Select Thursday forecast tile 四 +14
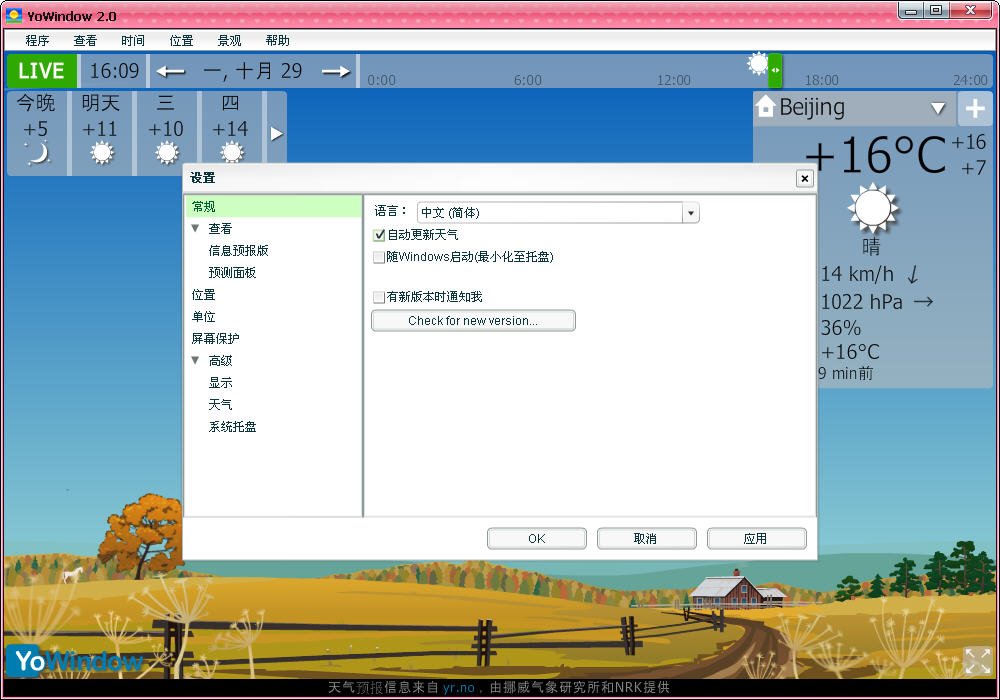 [231, 132]
